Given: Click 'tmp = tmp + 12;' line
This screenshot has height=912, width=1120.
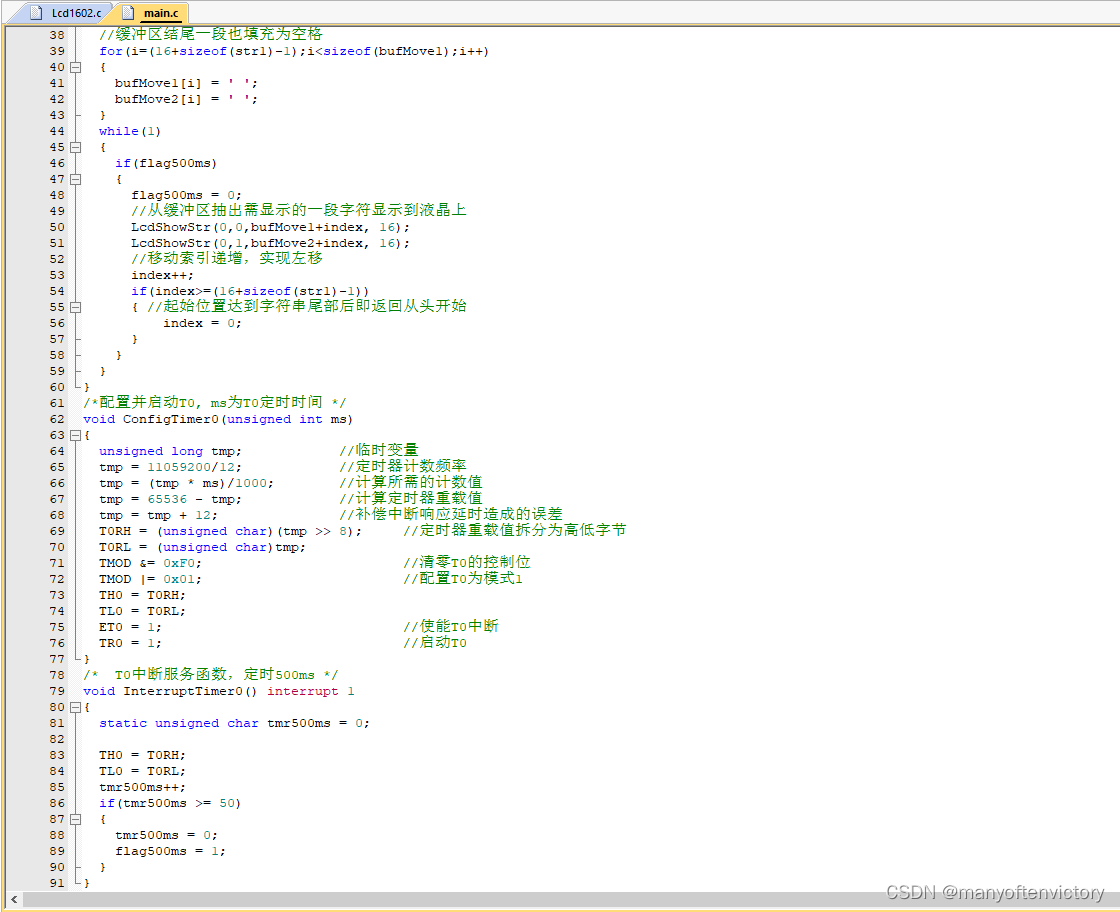Looking at the screenshot, I should tap(158, 515).
